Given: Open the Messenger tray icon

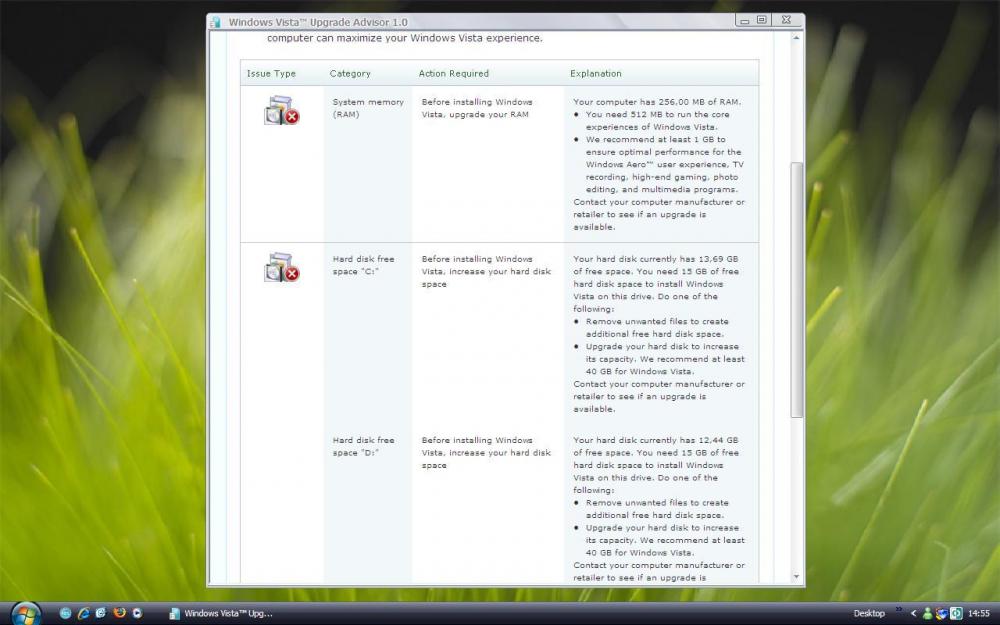Looking at the screenshot, I should 928,614.
